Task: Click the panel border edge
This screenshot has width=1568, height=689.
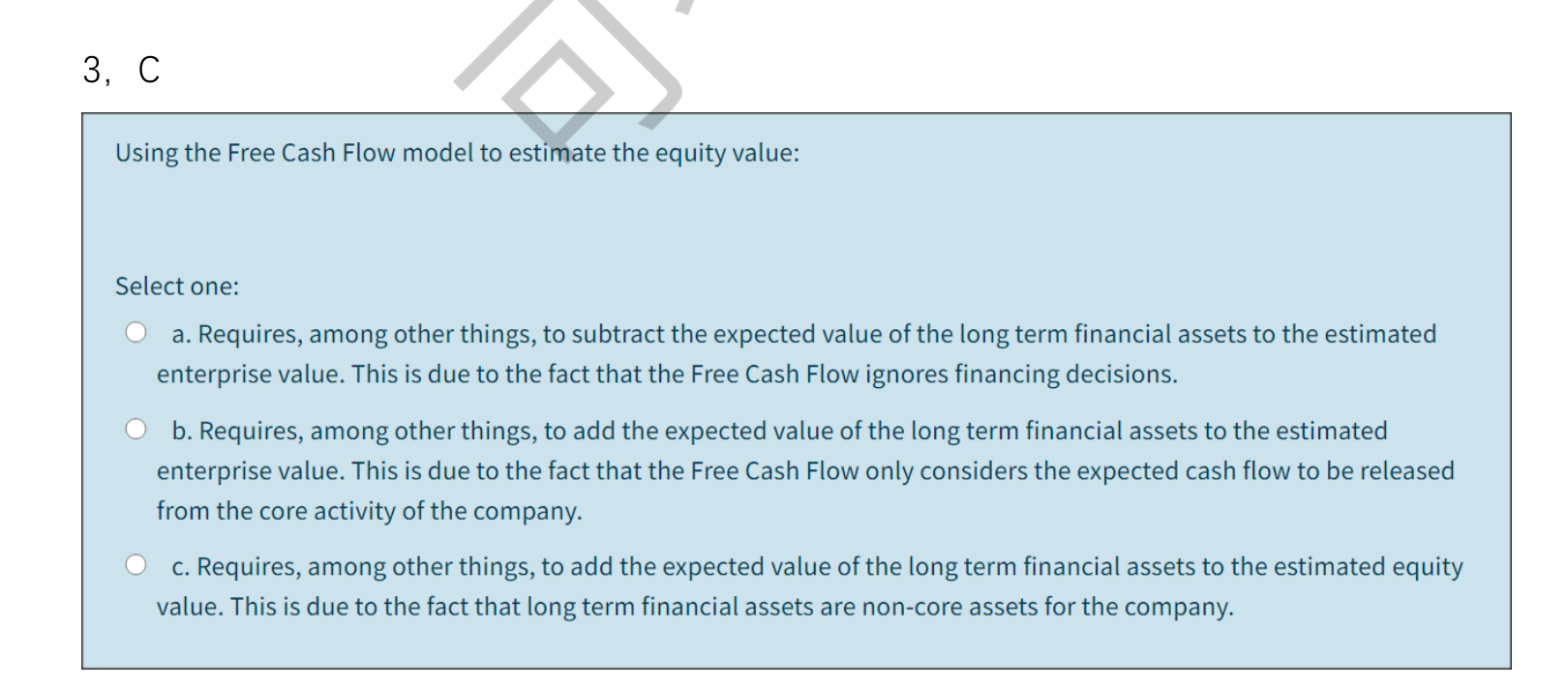Action: tap(84, 387)
